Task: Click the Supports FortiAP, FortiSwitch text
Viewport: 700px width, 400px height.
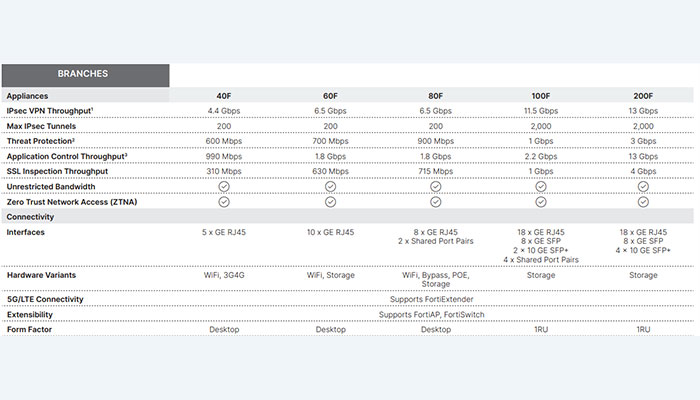Action: (x=435, y=314)
